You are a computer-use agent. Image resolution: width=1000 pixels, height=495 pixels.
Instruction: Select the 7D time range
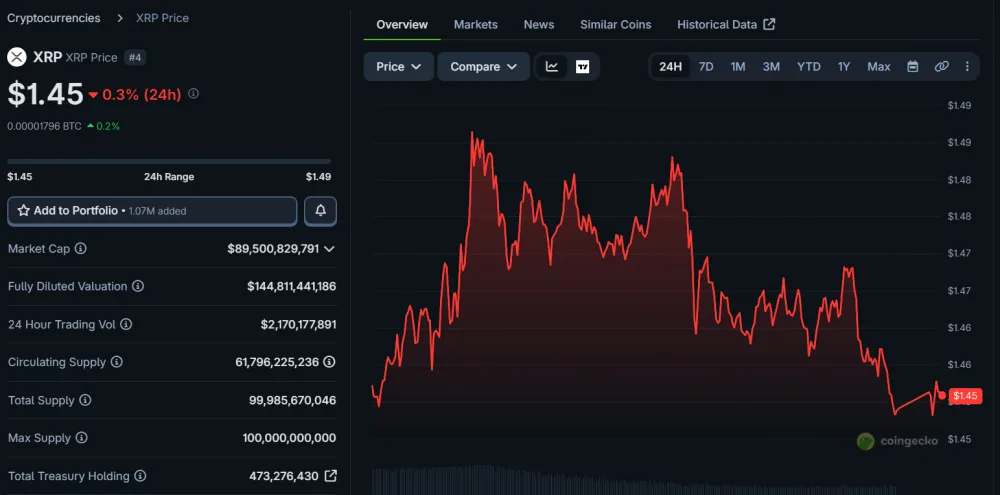pos(706,66)
